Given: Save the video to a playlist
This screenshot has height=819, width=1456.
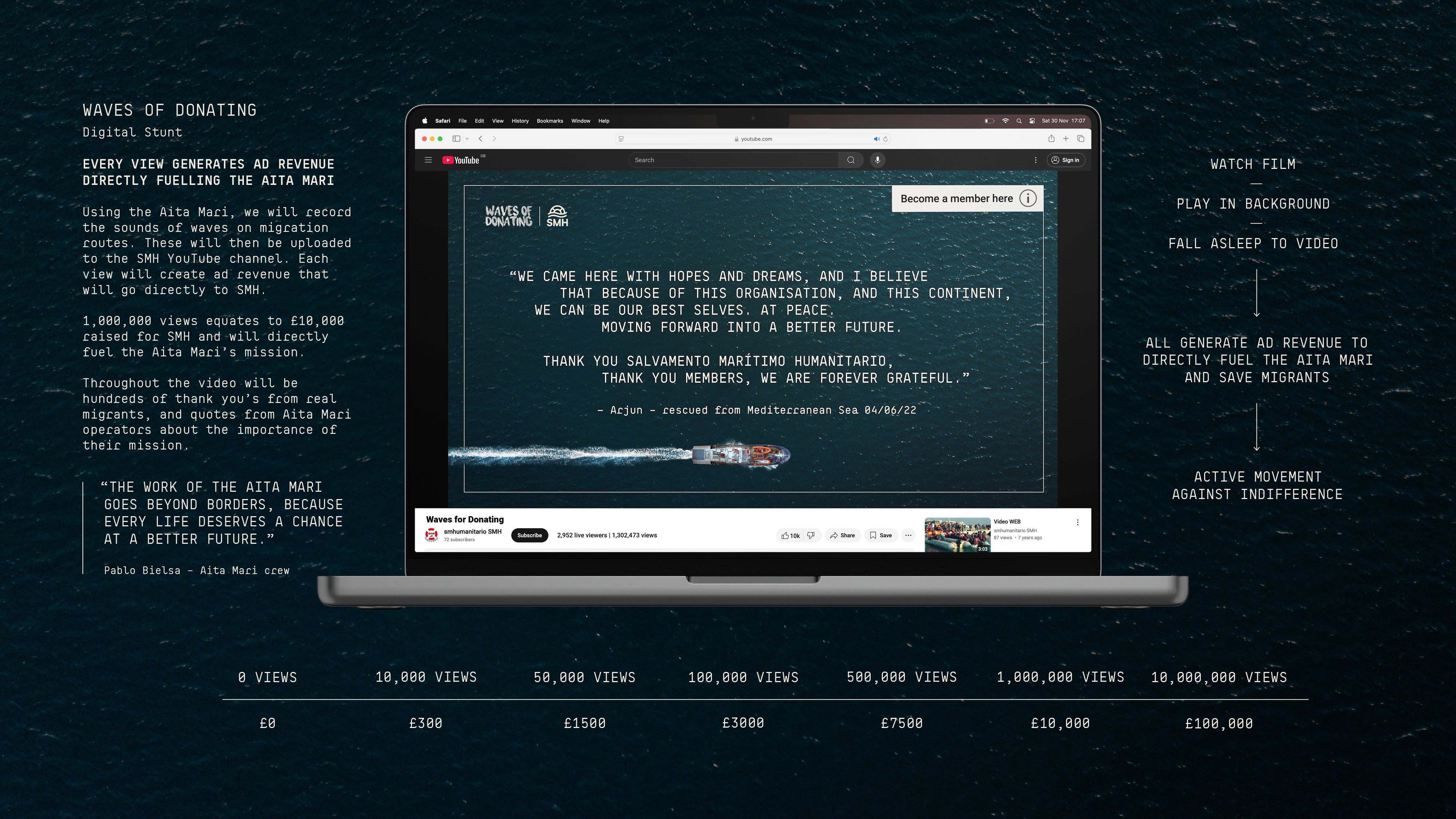Looking at the screenshot, I should point(881,535).
